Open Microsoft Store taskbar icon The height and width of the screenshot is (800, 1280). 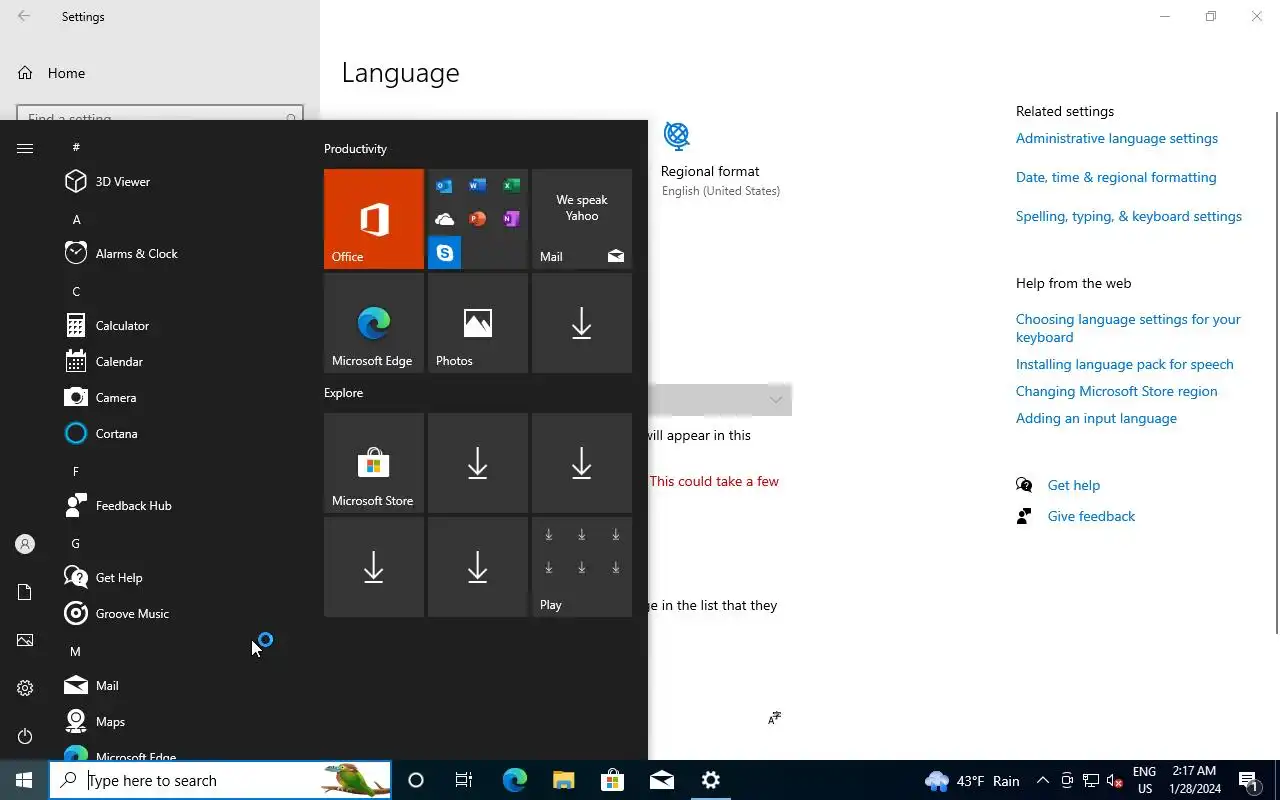point(612,780)
